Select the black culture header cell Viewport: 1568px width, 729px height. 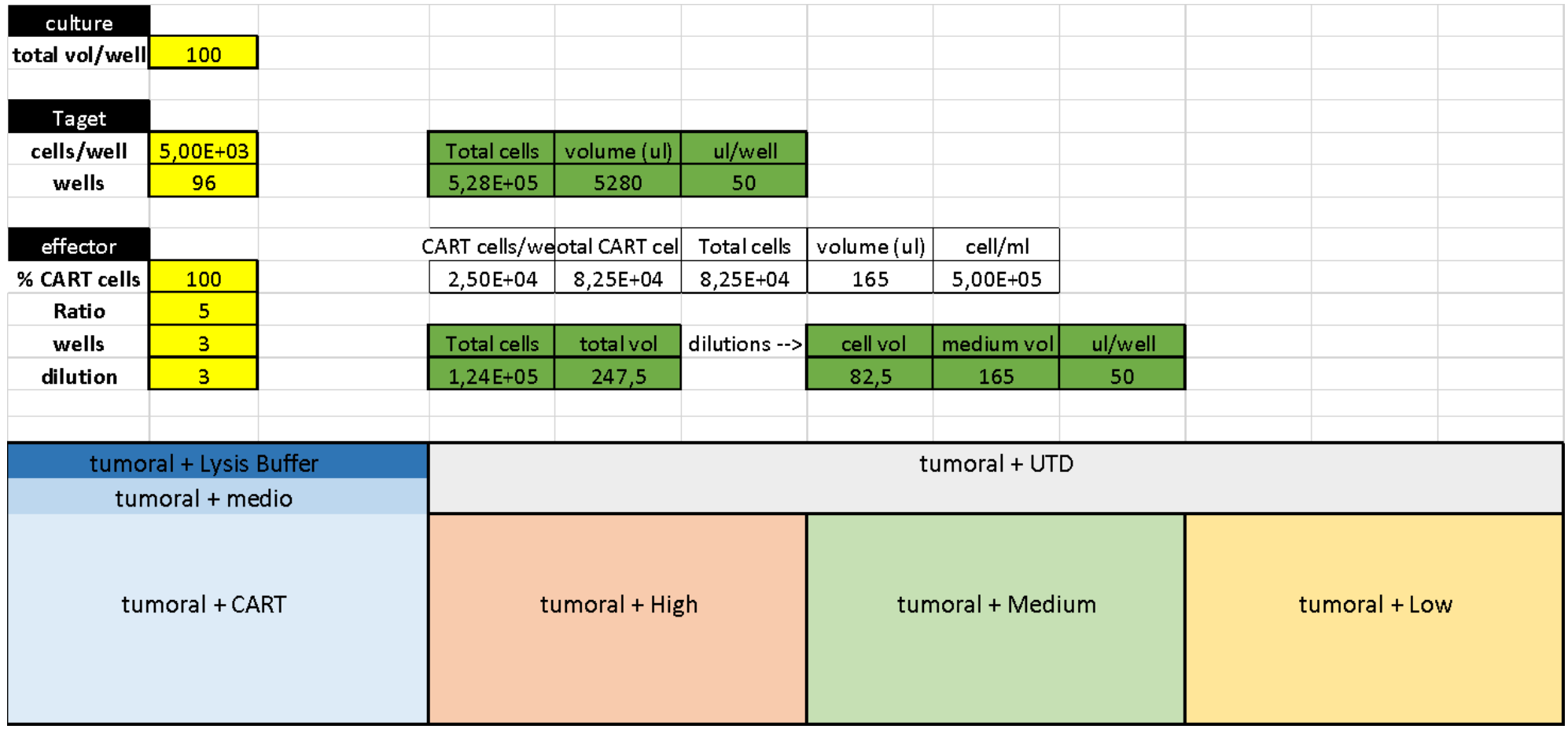pos(79,22)
